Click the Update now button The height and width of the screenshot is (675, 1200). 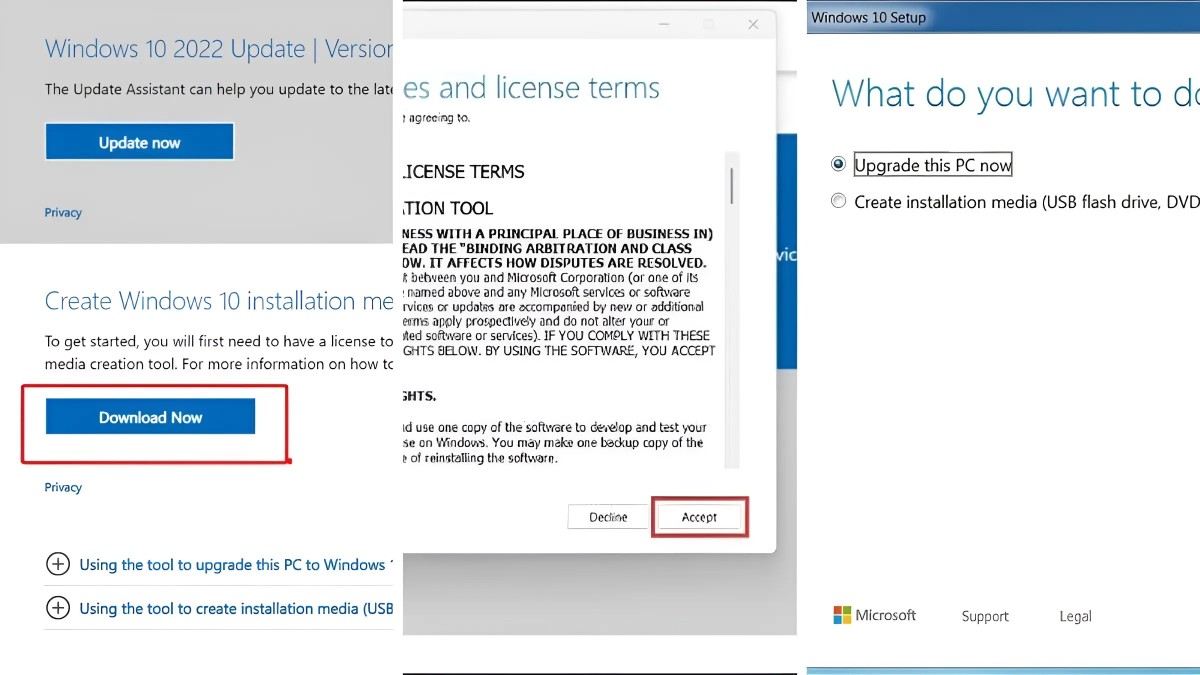pyautogui.click(x=139, y=142)
